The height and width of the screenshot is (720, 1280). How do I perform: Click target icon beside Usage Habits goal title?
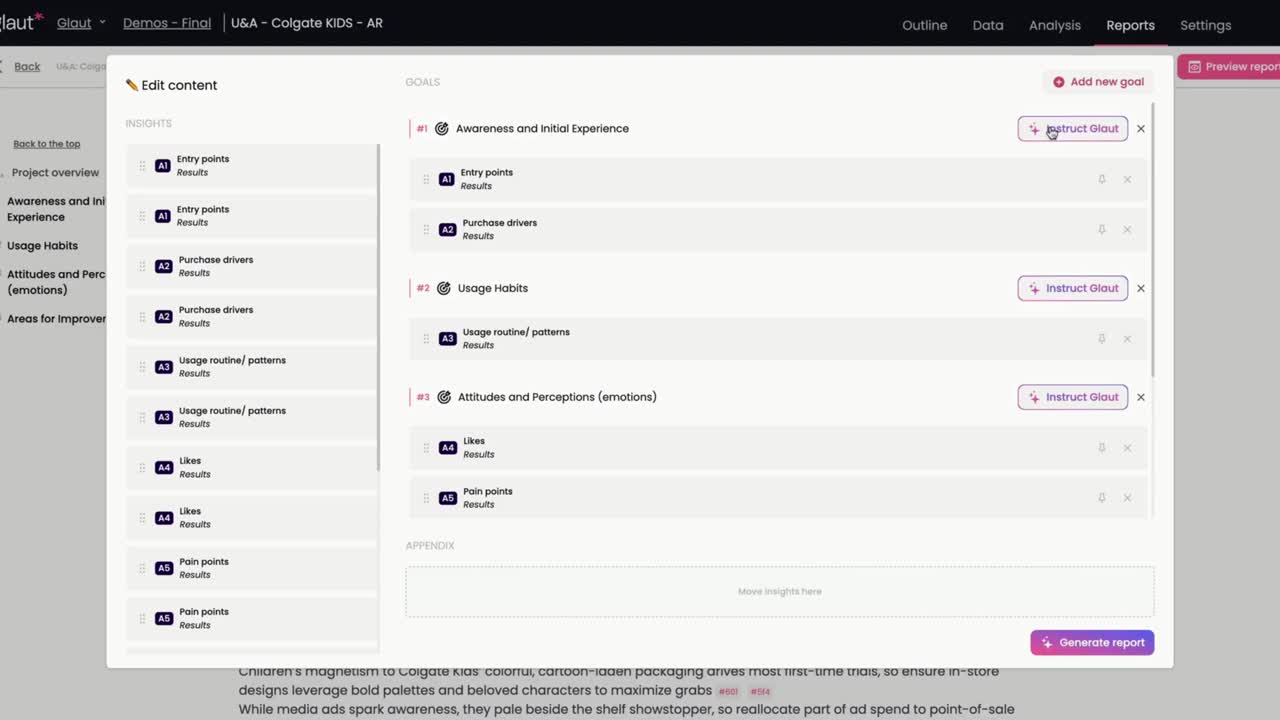(x=444, y=288)
